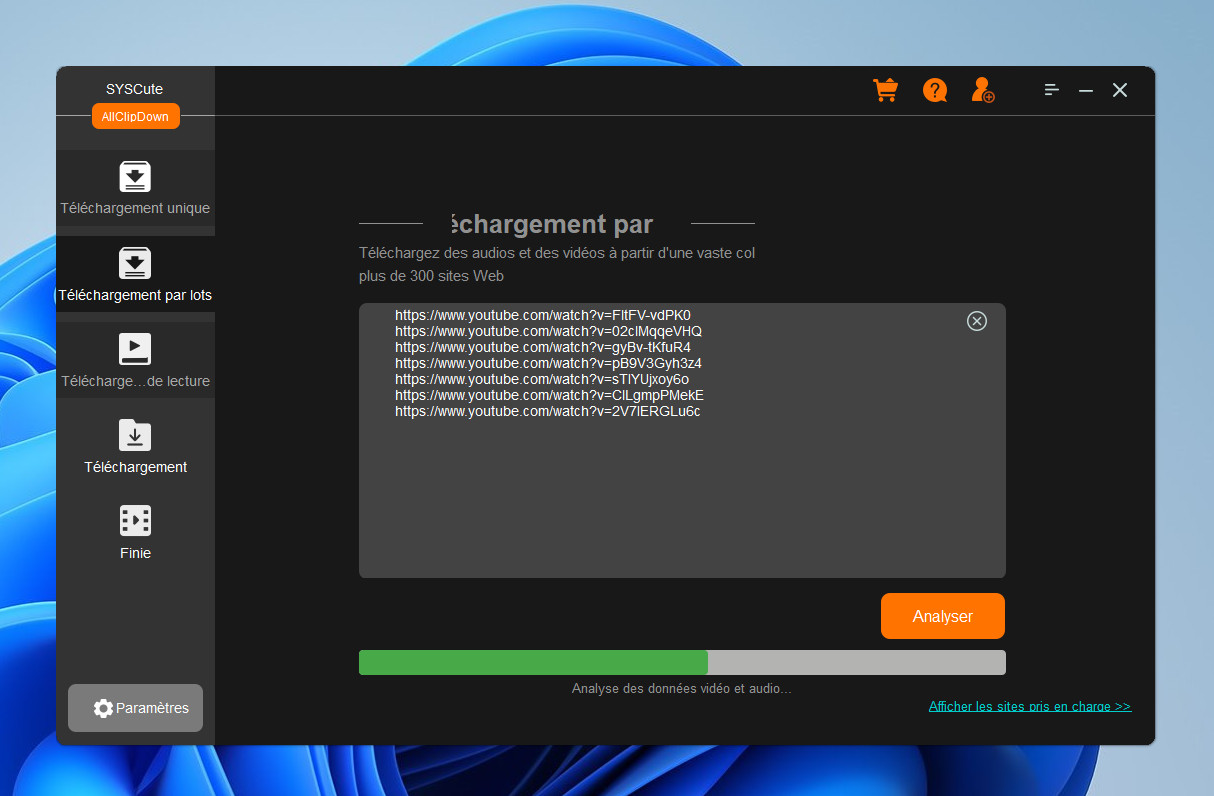Image resolution: width=1214 pixels, height=796 pixels.
Task: Open the user account registration icon
Action: click(x=983, y=91)
